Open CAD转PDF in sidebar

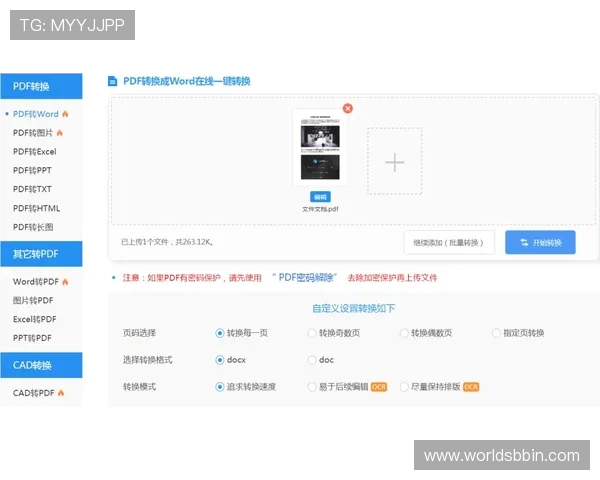pyautogui.click(x=34, y=393)
